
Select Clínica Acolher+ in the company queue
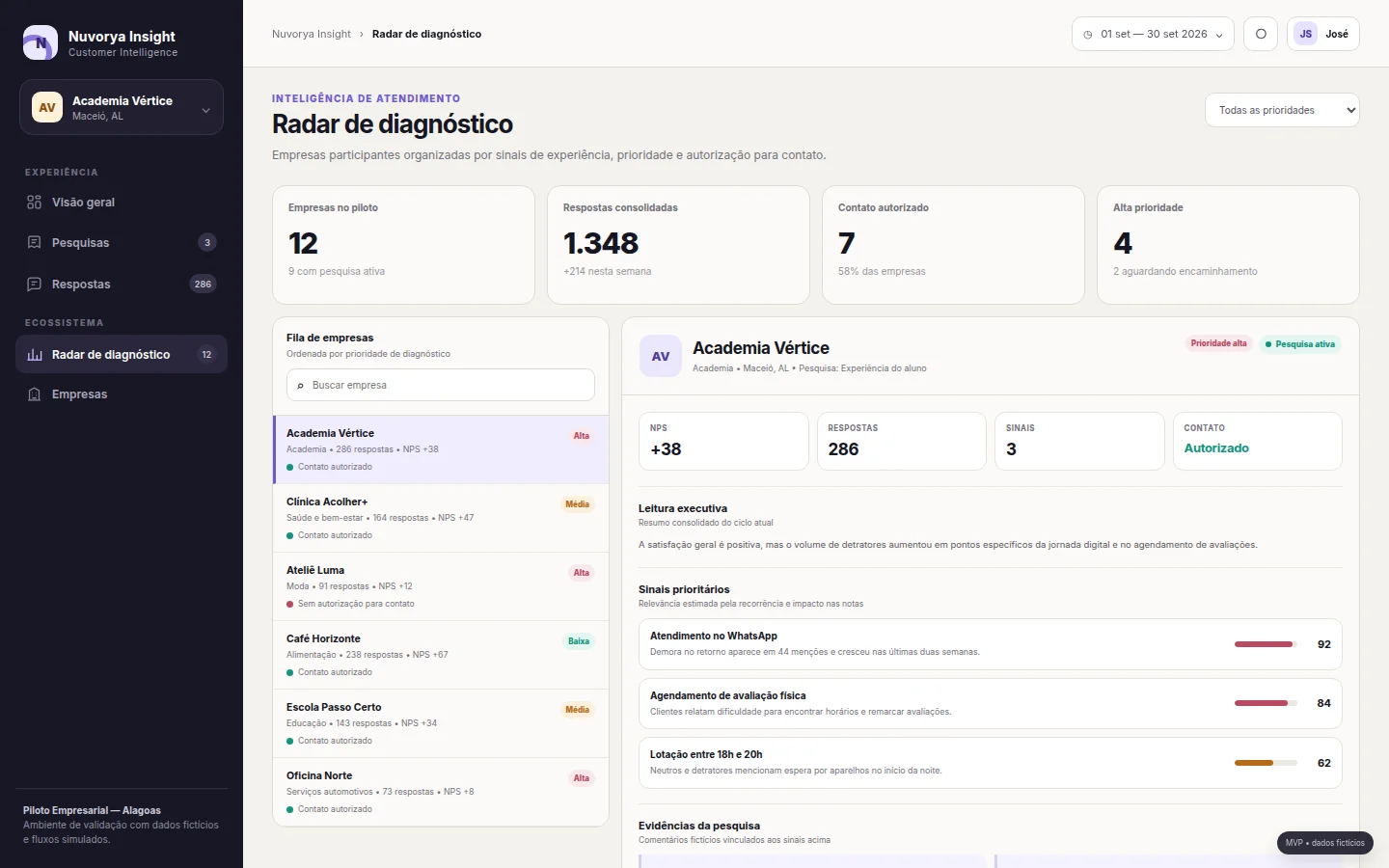[x=441, y=518]
